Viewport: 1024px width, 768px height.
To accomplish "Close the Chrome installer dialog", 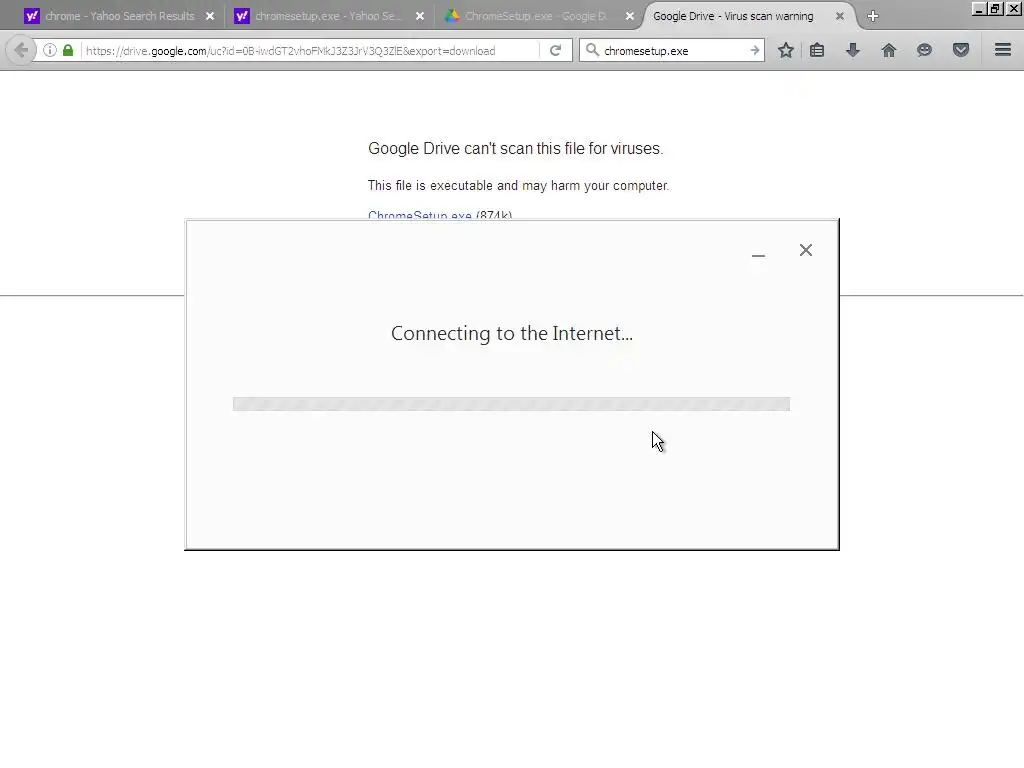I will [x=806, y=250].
